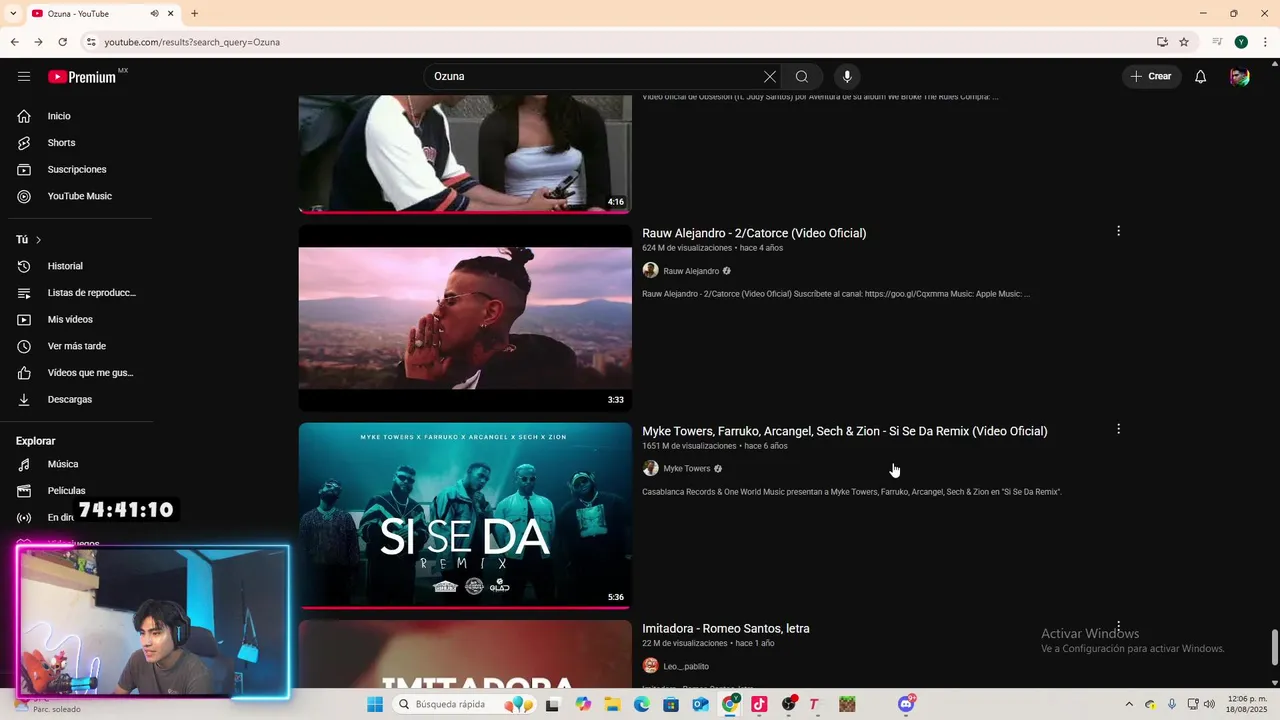This screenshot has height=720, width=1280.
Task: Play the 2/Catorce video thumbnail
Action: (465, 318)
